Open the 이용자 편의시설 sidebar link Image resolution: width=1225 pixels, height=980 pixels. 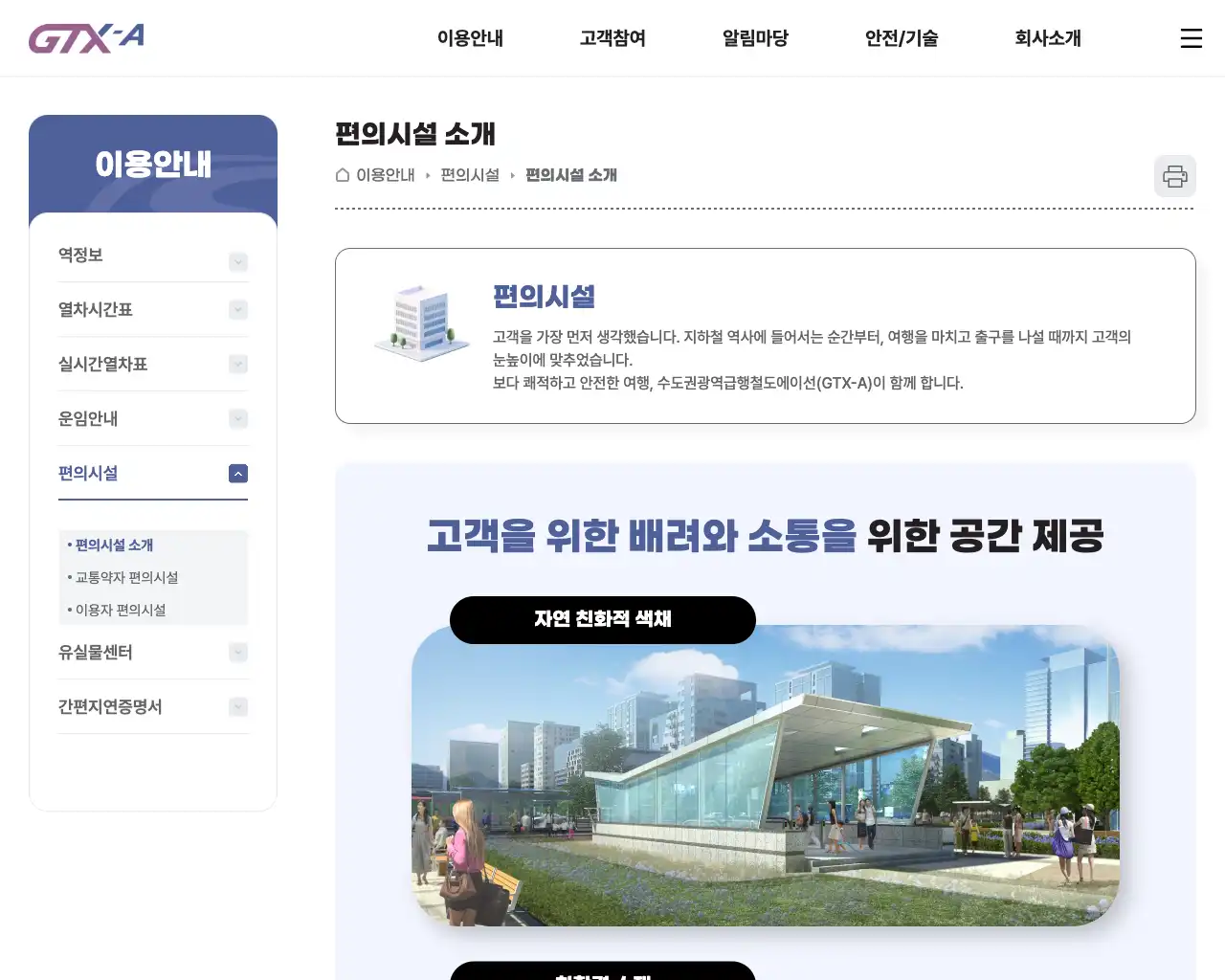(x=120, y=610)
